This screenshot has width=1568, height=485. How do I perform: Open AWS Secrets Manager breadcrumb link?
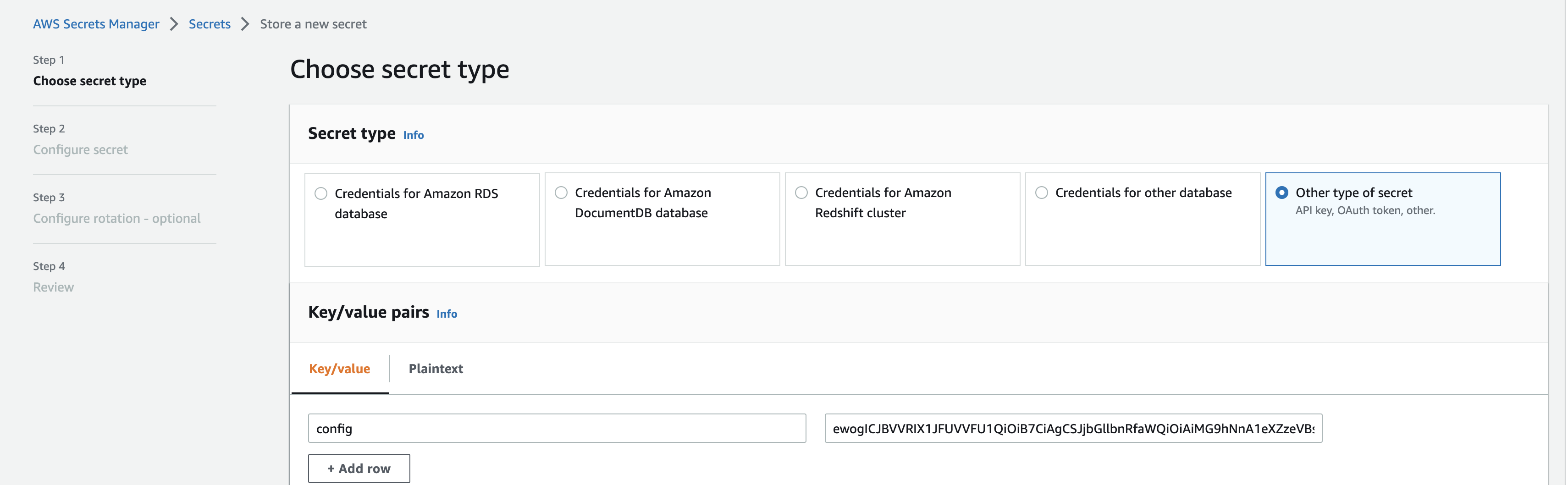(x=96, y=24)
